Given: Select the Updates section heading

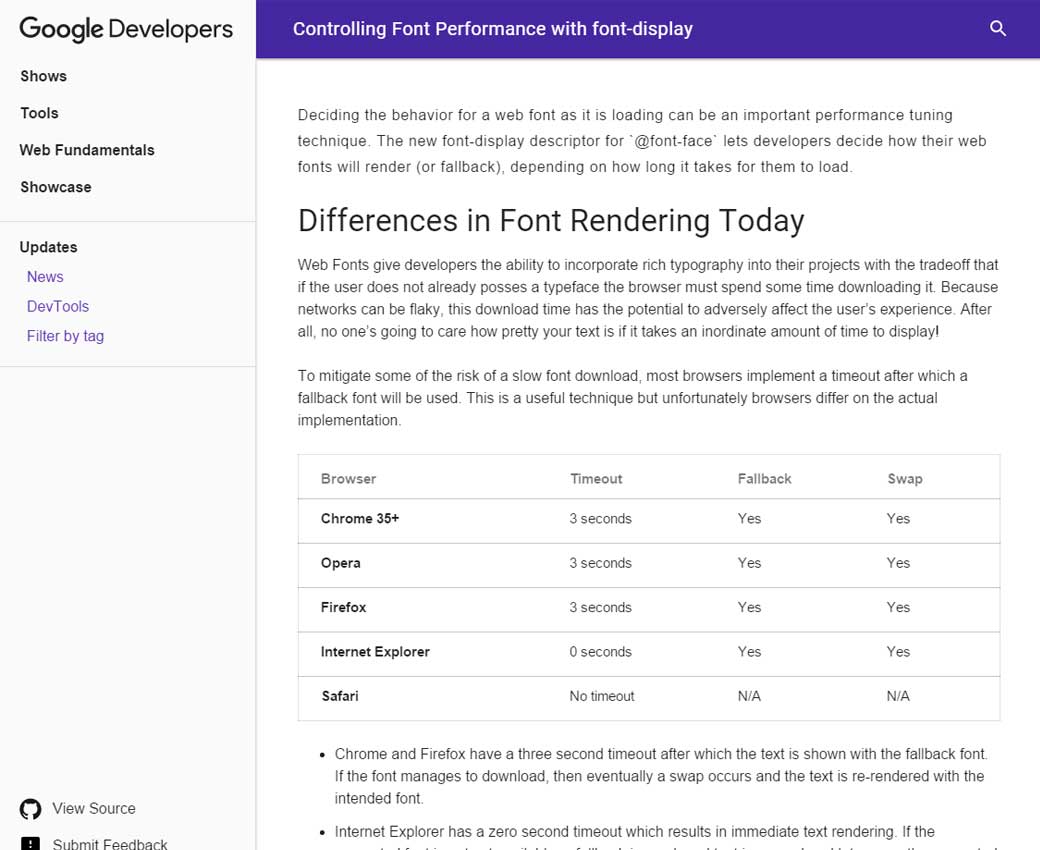Looking at the screenshot, I should [x=48, y=247].
